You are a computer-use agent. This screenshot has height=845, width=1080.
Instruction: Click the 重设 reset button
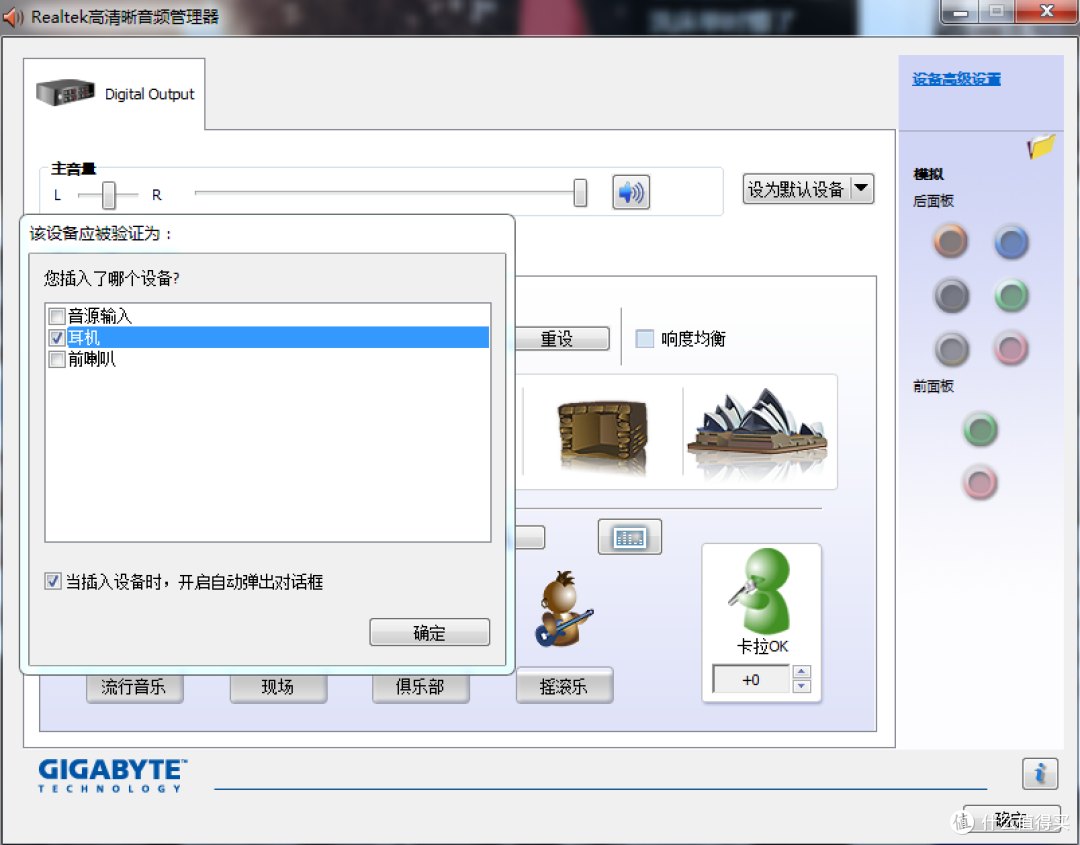(x=561, y=338)
